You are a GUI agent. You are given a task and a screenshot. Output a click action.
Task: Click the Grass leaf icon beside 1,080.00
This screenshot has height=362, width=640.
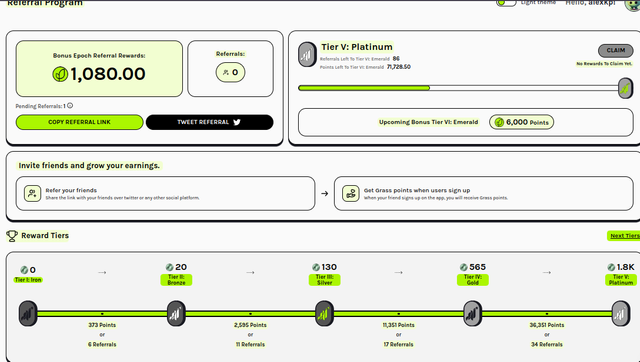click(x=60, y=74)
